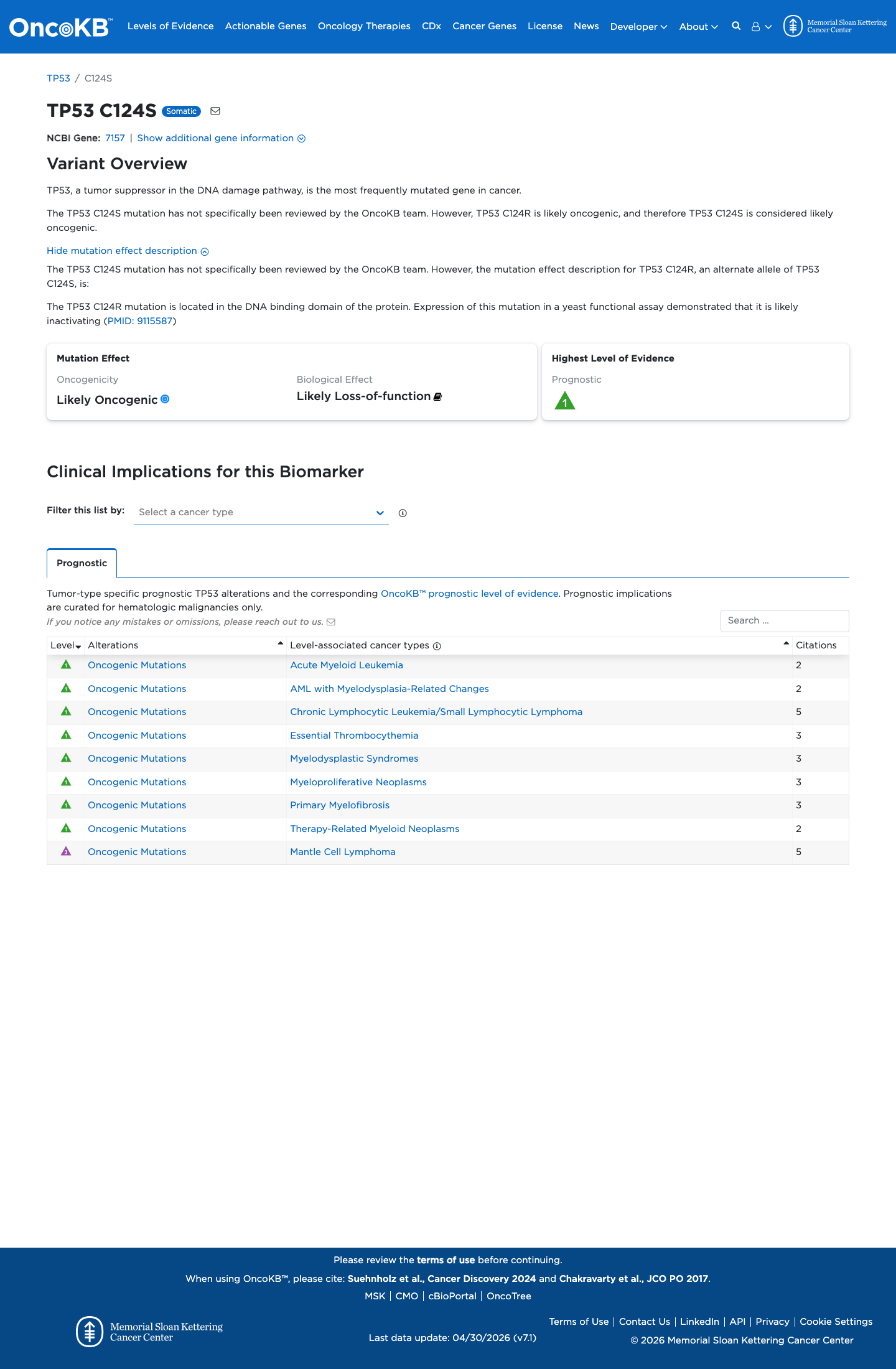The height and width of the screenshot is (1369, 896).
Task: Expand Show additional gene information
Action: pyautogui.click(x=221, y=138)
